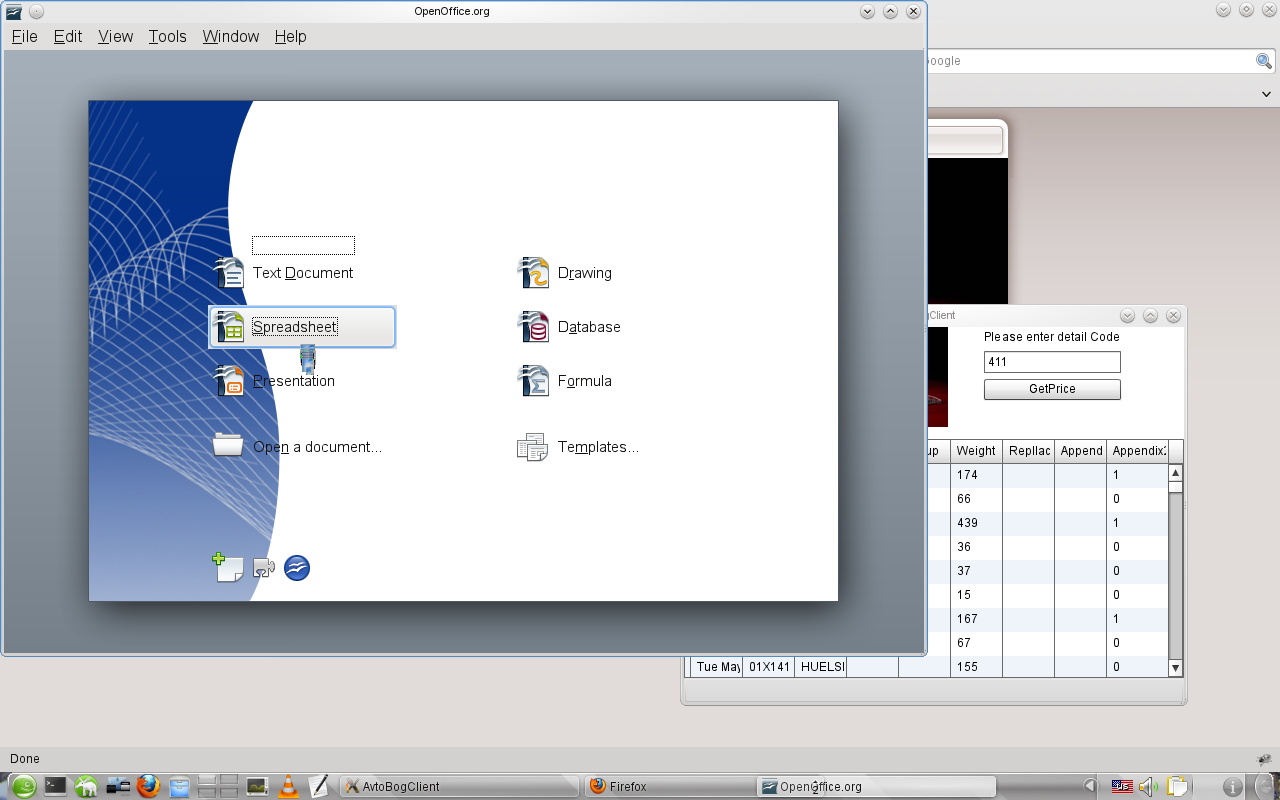
Task: Launch the terminal from the panel
Action: (55, 787)
